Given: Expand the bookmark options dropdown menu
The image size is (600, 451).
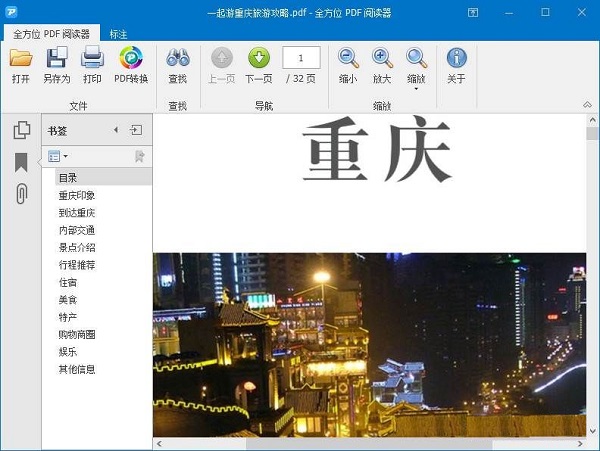Looking at the screenshot, I should [58, 156].
